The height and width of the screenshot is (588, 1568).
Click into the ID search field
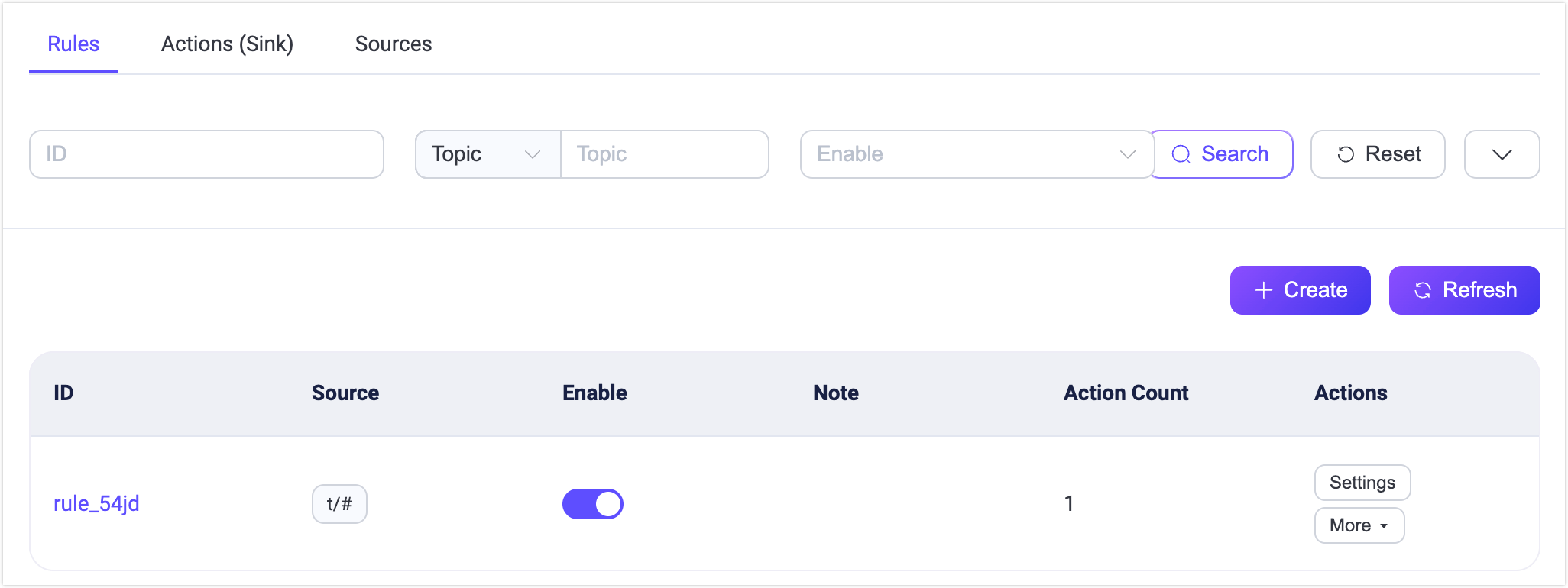(x=206, y=154)
